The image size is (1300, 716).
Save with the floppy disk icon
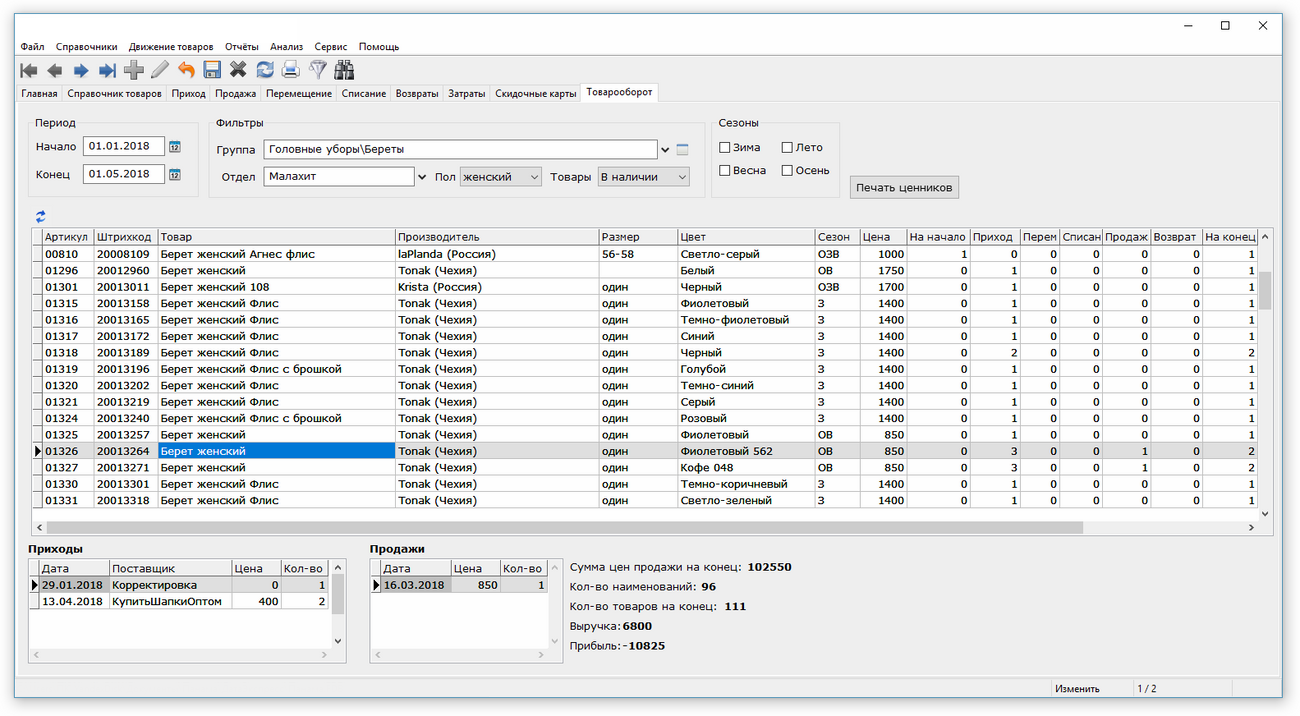coord(212,70)
